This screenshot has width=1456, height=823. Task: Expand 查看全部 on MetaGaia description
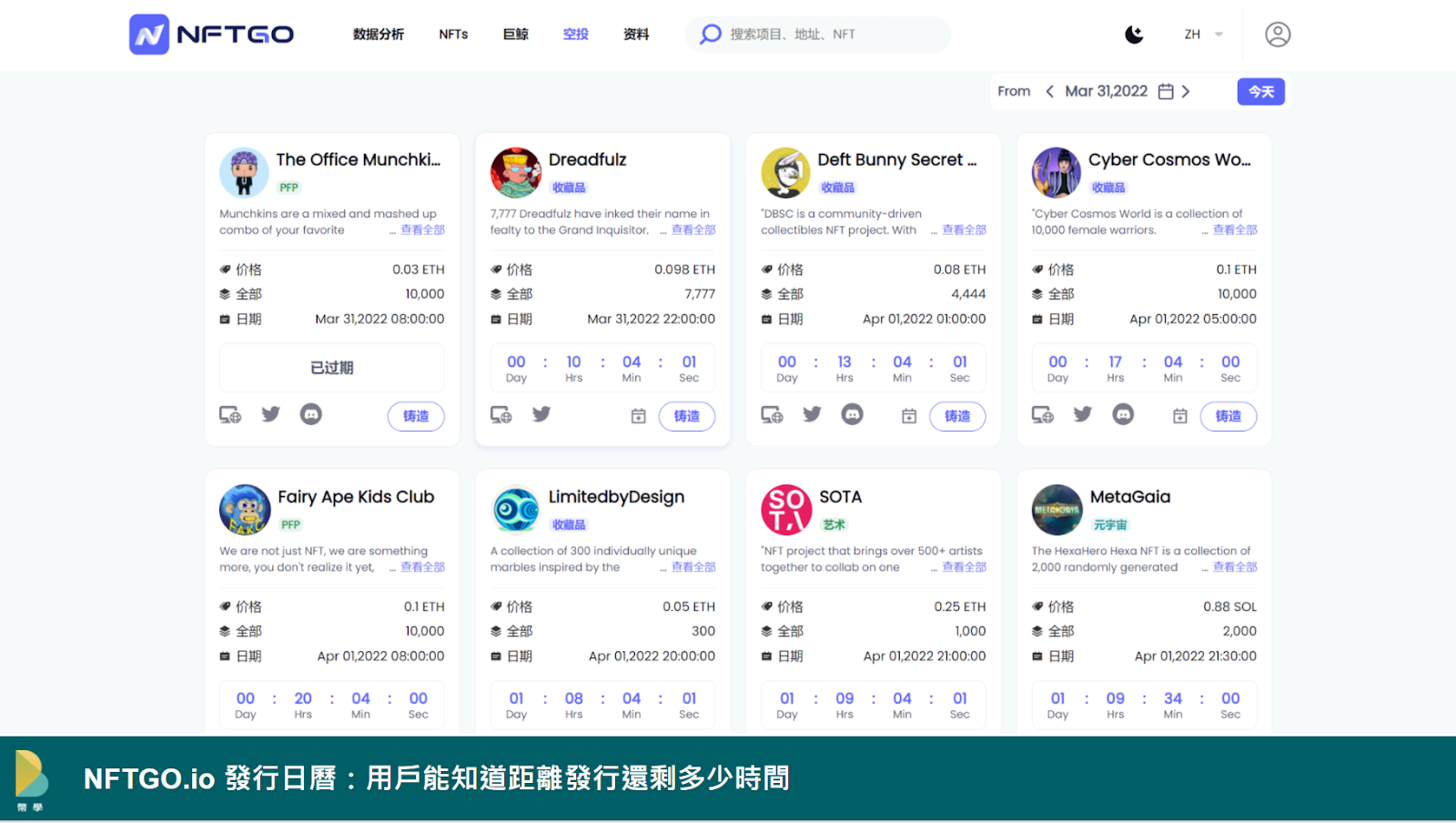point(1235,567)
